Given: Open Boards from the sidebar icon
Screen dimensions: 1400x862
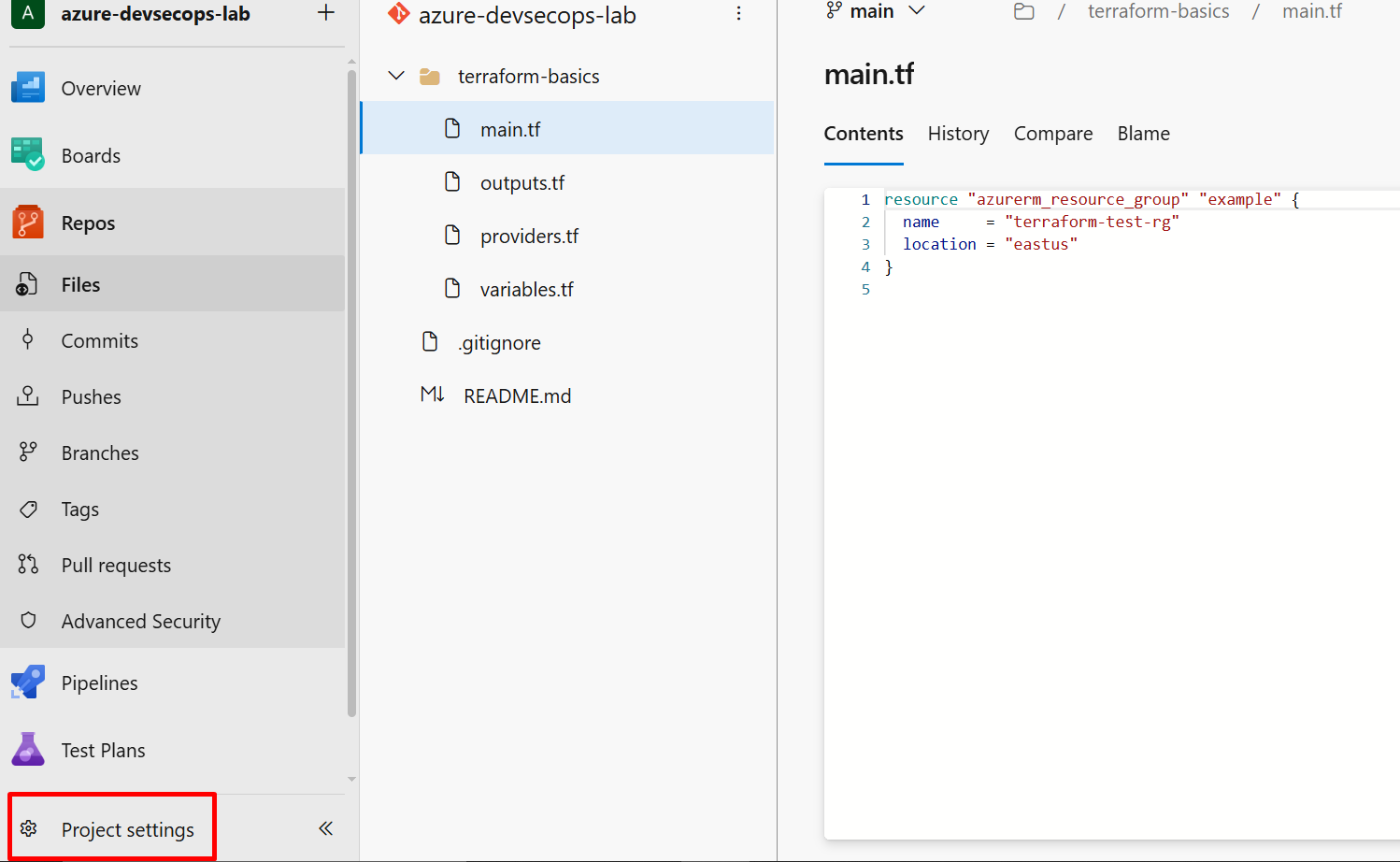Looking at the screenshot, I should pyautogui.click(x=28, y=155).
